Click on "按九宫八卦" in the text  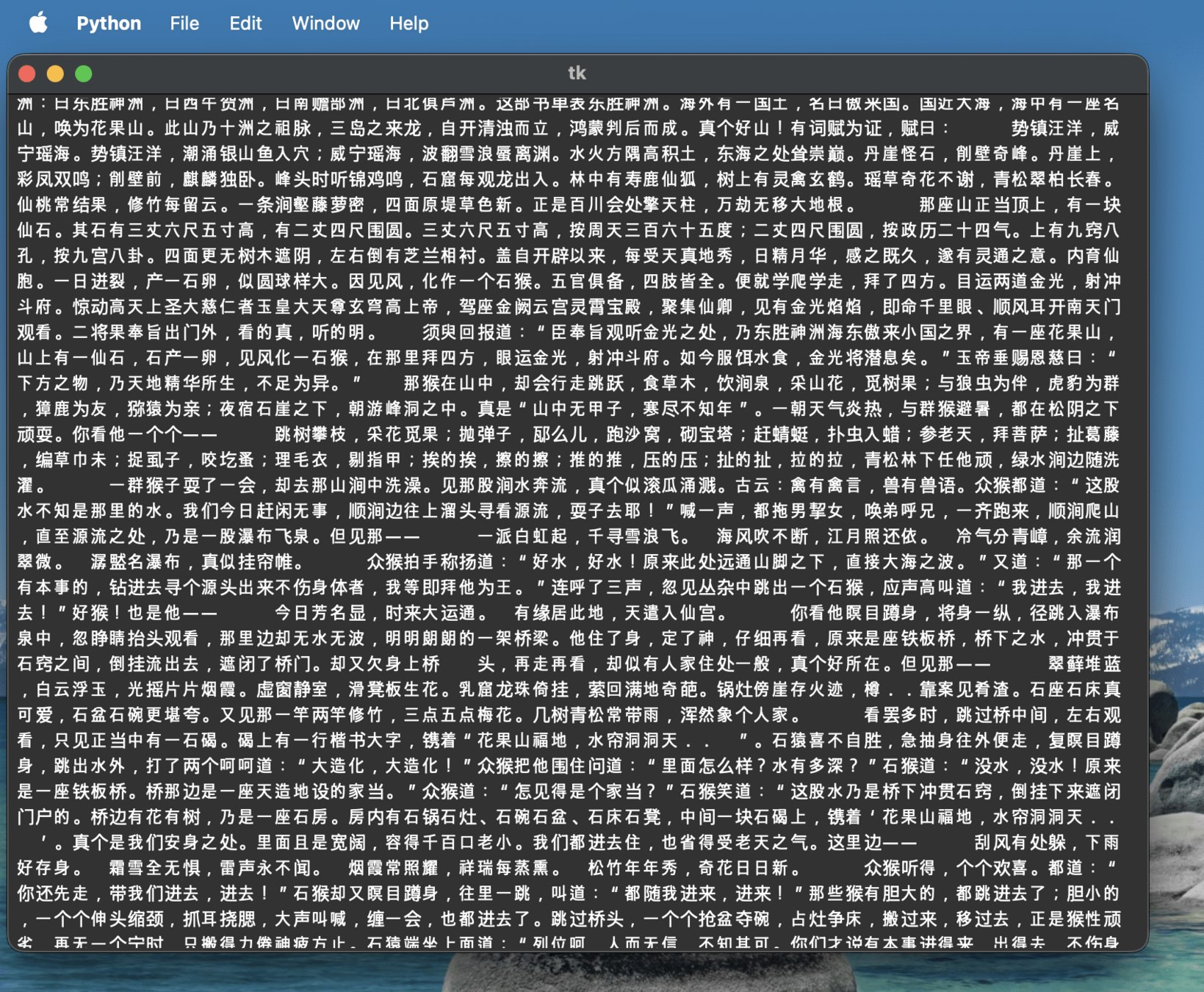[x=99, y=256]
